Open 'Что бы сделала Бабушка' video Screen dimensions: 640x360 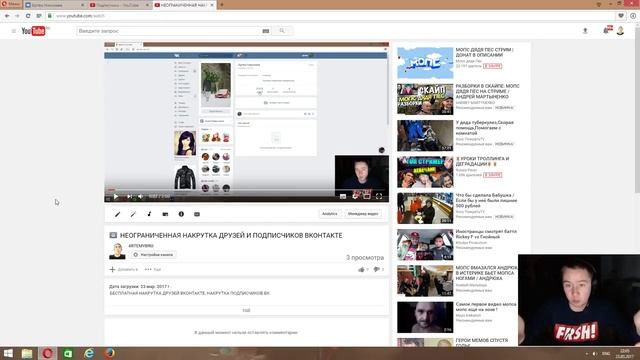point(486,200)
